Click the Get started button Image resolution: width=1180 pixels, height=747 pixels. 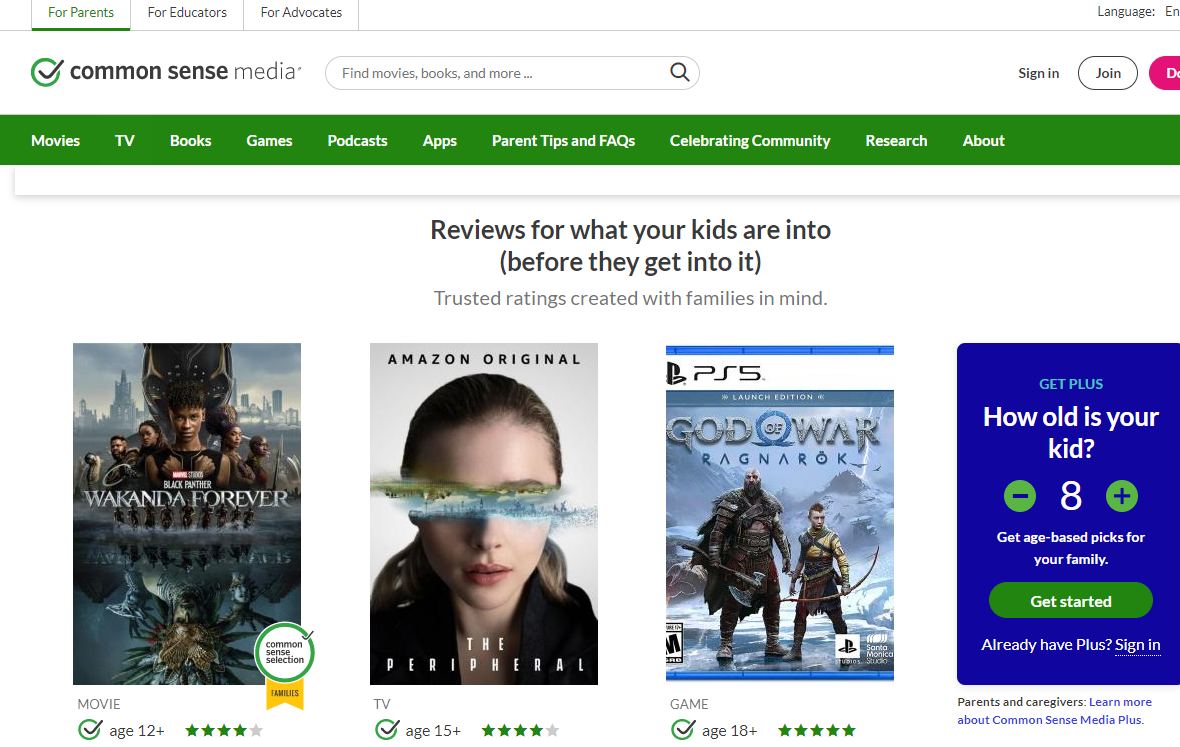(x=1071, y=600)
